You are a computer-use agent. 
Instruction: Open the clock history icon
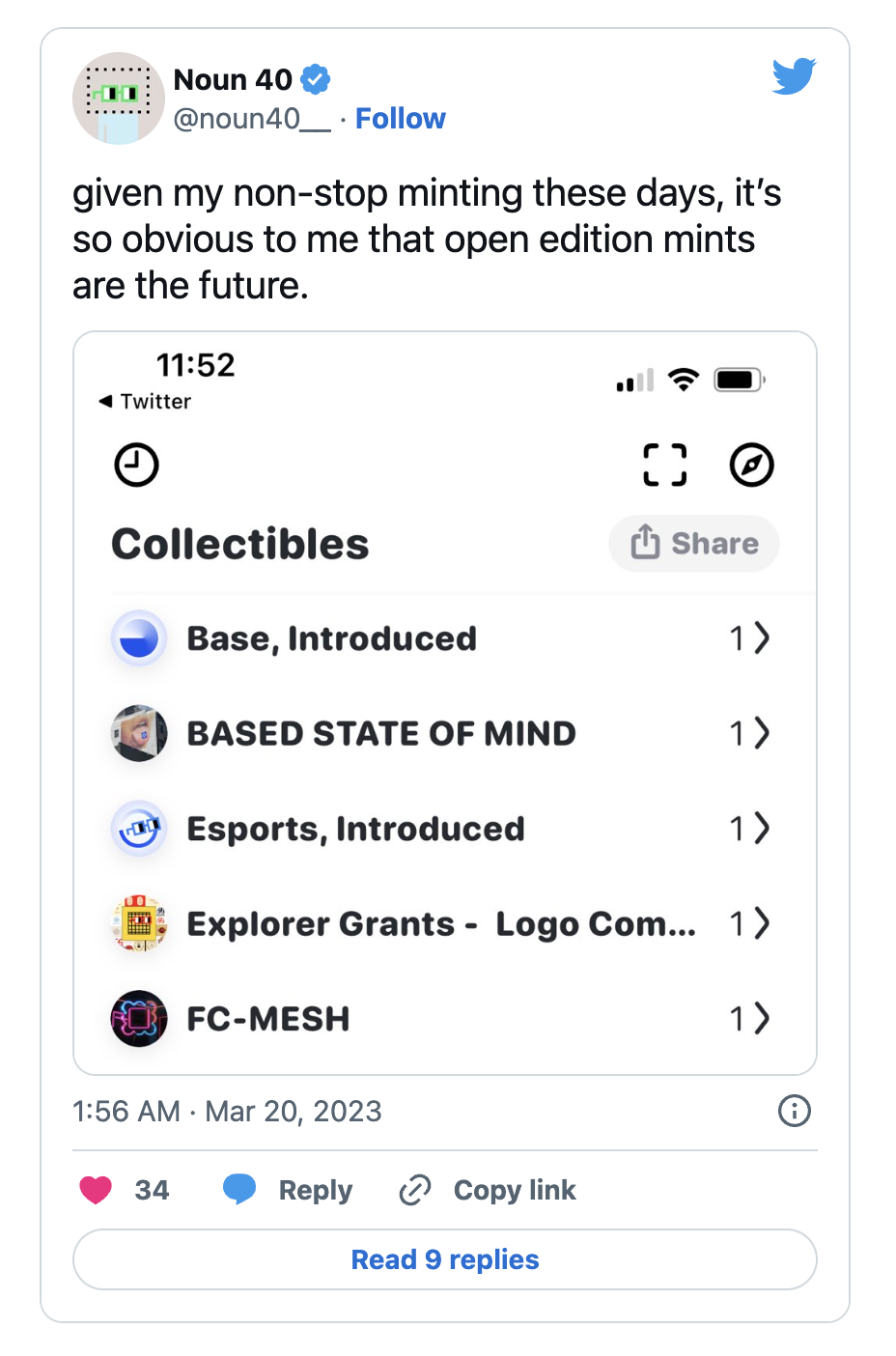click(136, 465)
